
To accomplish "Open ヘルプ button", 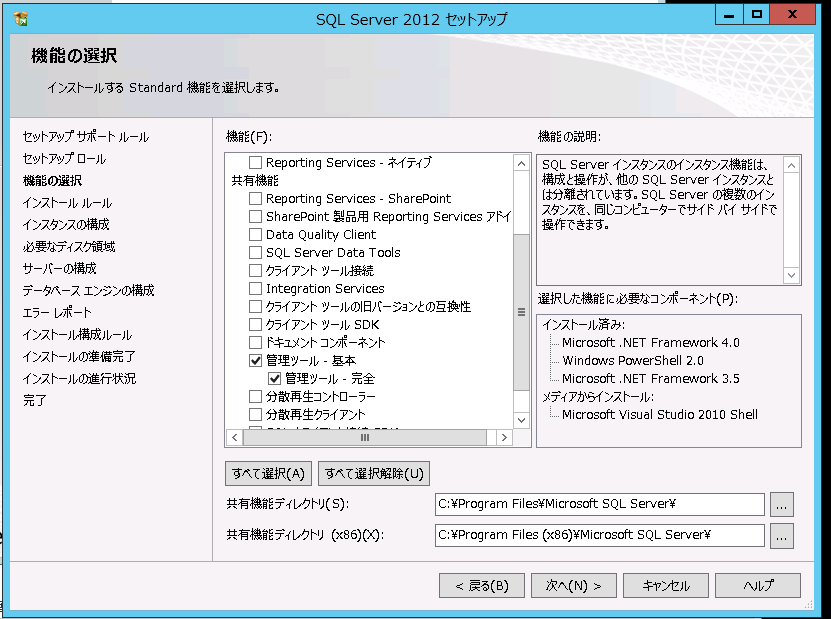I will click(758, 586).
